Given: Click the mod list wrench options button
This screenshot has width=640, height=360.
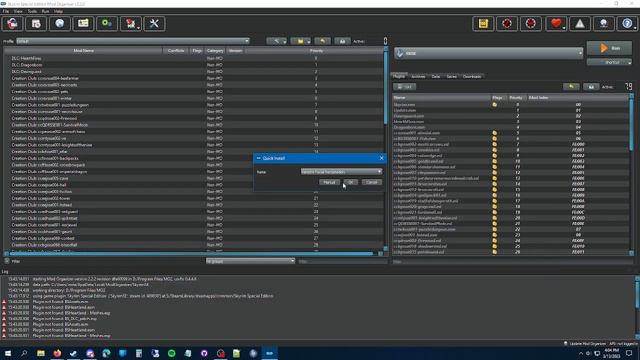Looking at the screenshot, I should point(277,41).
